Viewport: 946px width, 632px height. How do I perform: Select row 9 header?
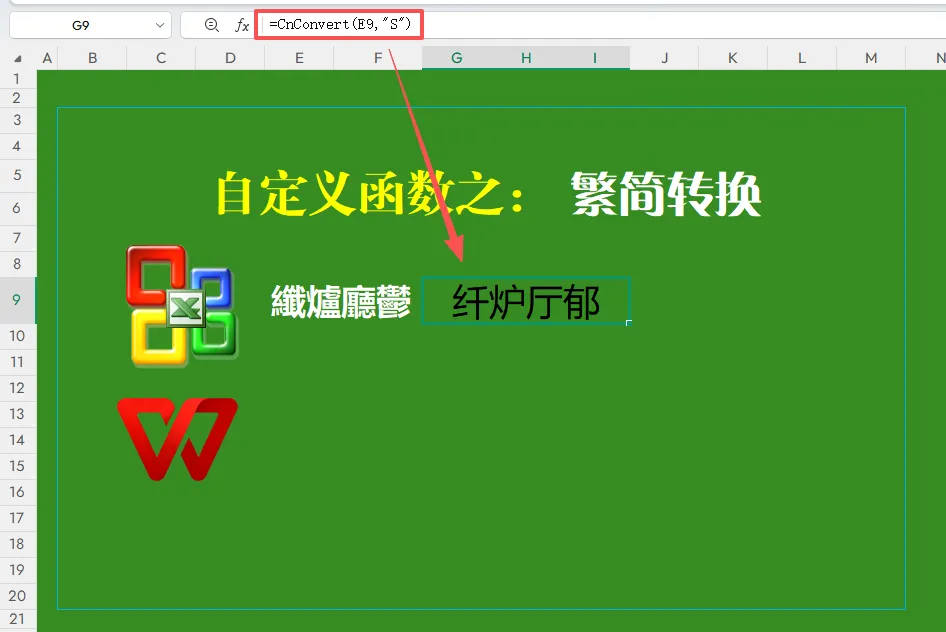[17, 300]
